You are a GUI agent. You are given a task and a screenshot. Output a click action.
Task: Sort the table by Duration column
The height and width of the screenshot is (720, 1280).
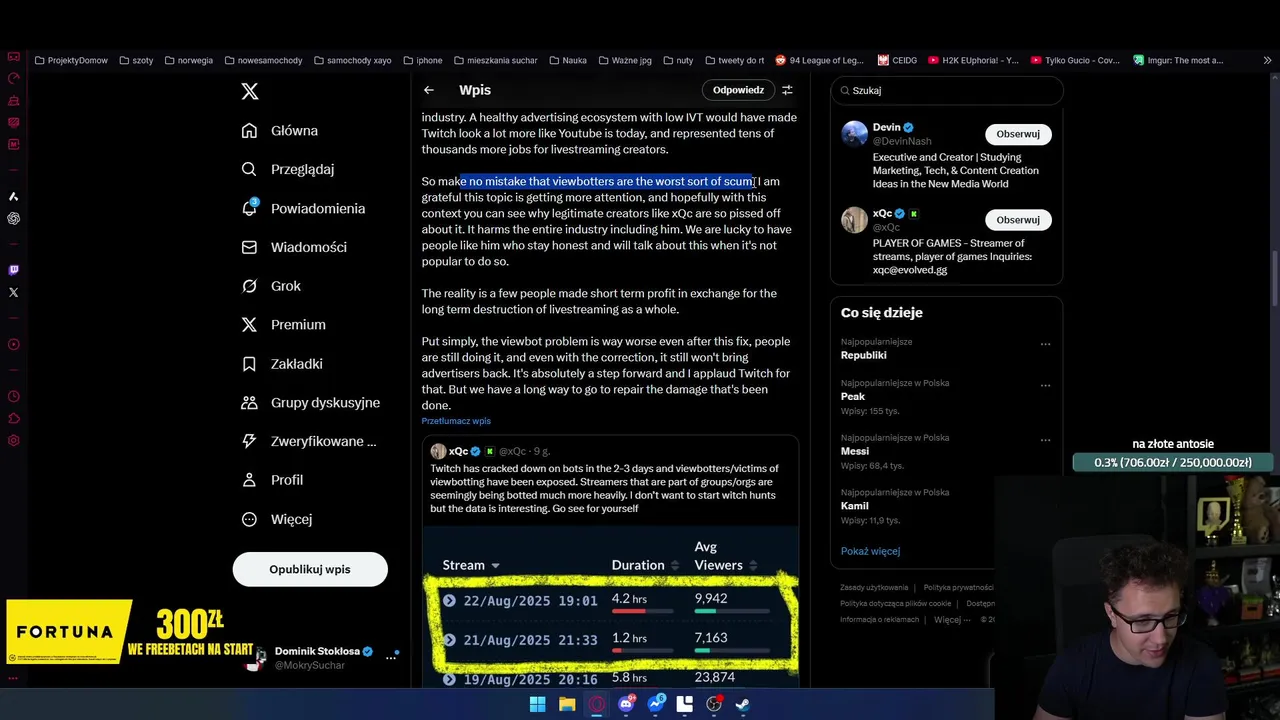point(644,565)
